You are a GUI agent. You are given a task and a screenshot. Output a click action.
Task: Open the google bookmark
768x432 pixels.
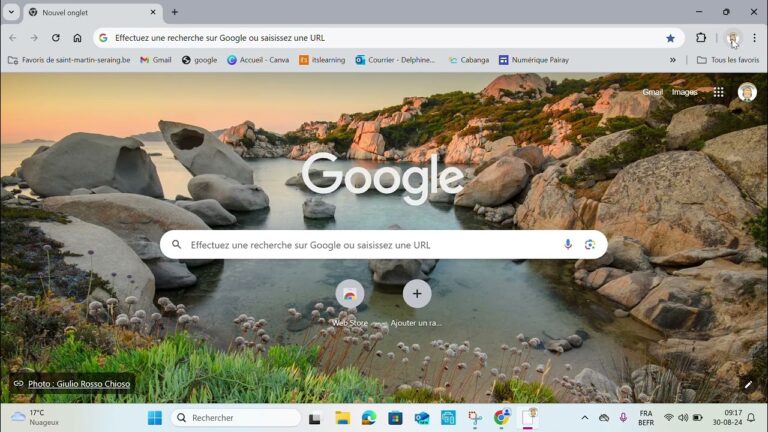[199, 60]
